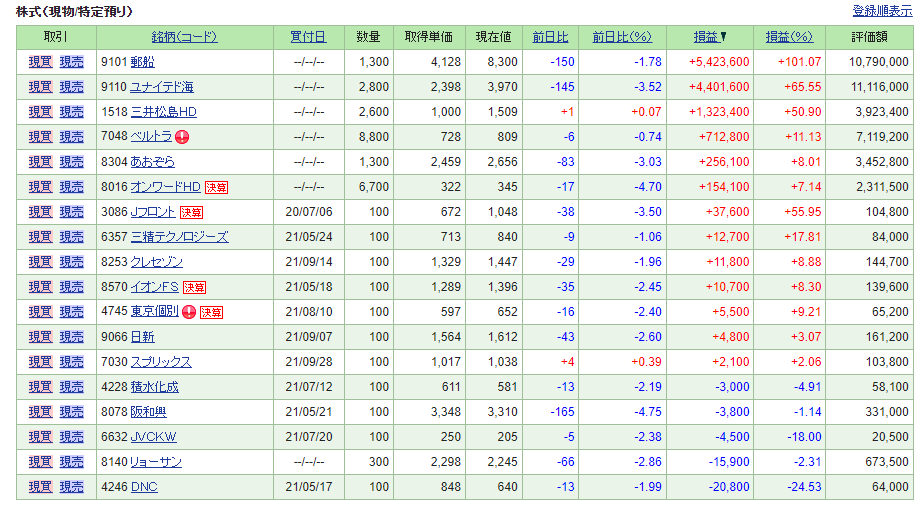Screen dimensions: 914x512
Task: Click the red alert icon next to ベルトラ
Action: coord(182,137)
